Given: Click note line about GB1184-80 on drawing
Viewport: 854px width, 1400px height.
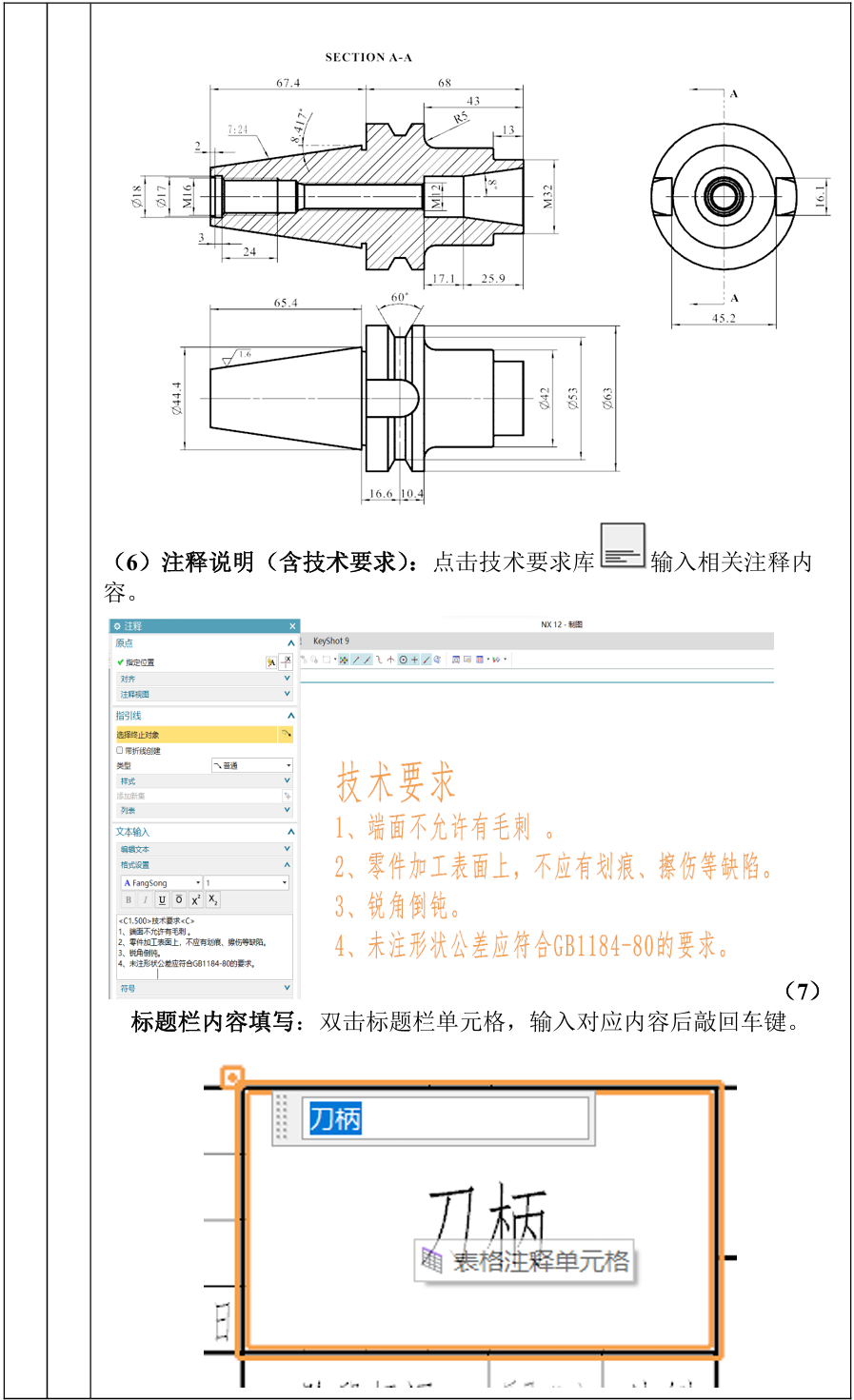Looking at the screenshot, I should (533, 945).
